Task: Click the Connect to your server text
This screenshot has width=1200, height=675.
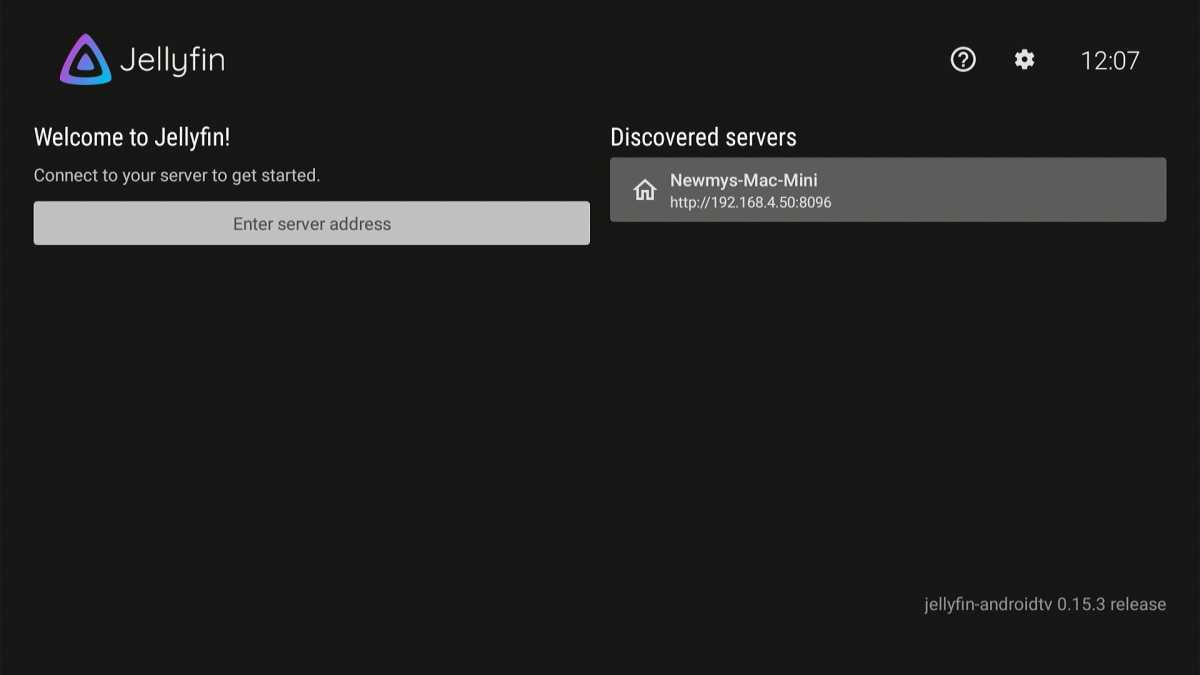Action: tap(177, 175)
